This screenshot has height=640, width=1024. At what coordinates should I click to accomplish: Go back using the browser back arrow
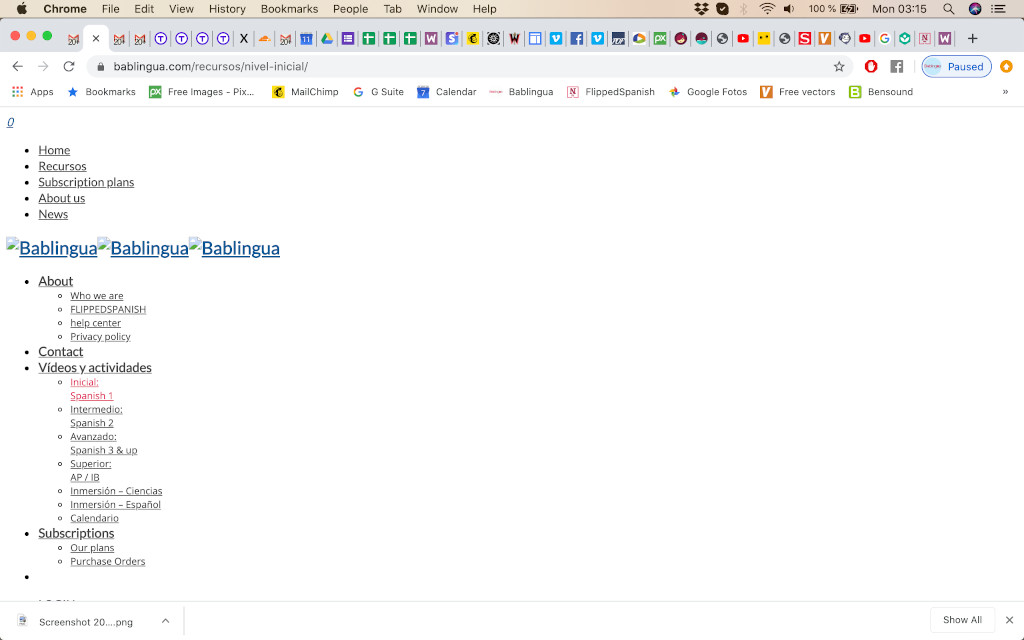click(18, 67)
